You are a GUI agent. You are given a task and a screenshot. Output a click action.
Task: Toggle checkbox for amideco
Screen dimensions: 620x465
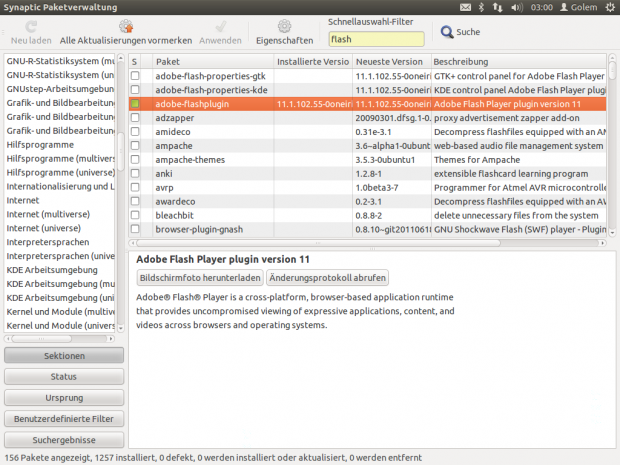(135, 131)
